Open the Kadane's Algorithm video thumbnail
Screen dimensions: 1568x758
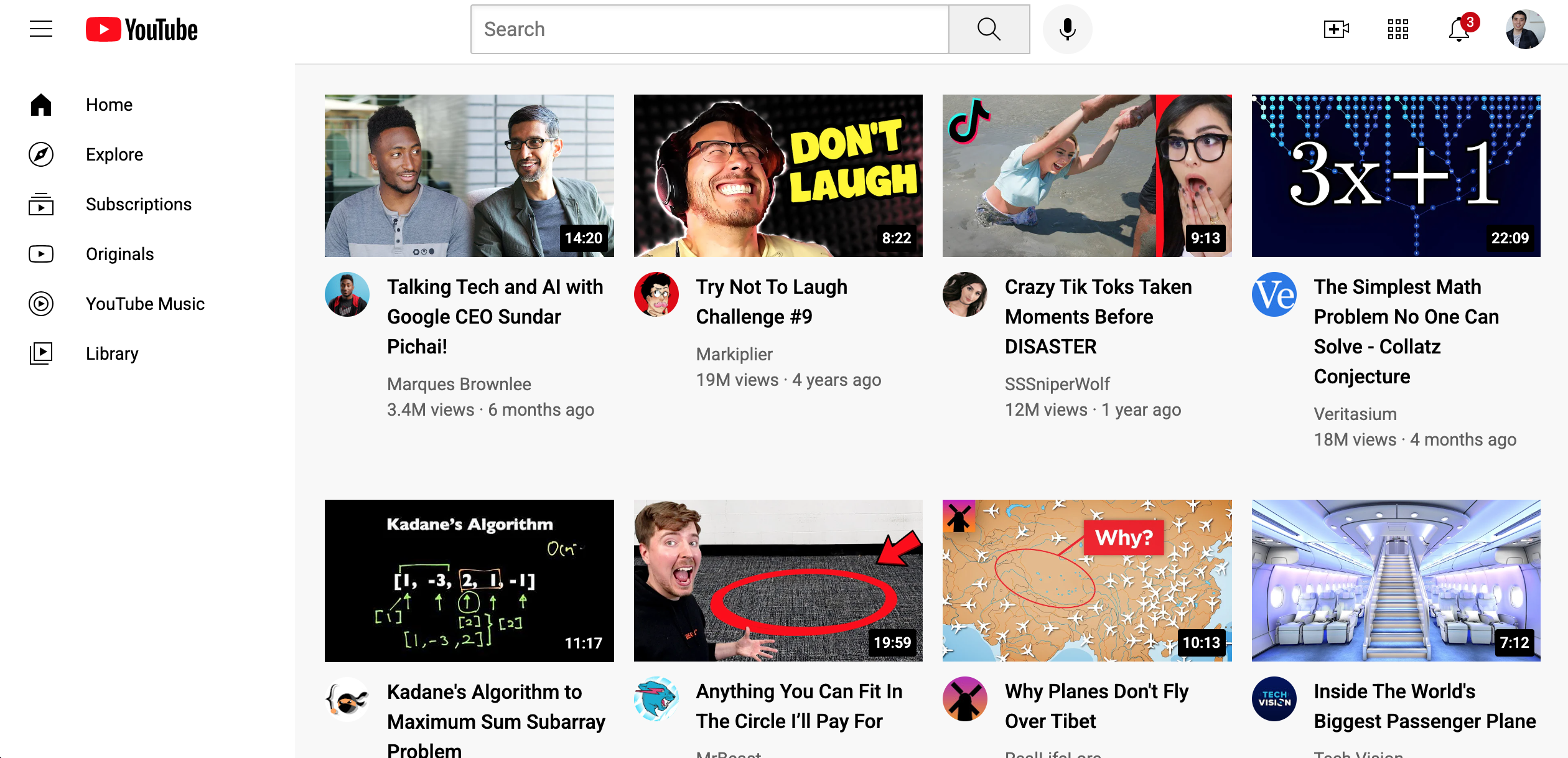[x=469, y=580]
